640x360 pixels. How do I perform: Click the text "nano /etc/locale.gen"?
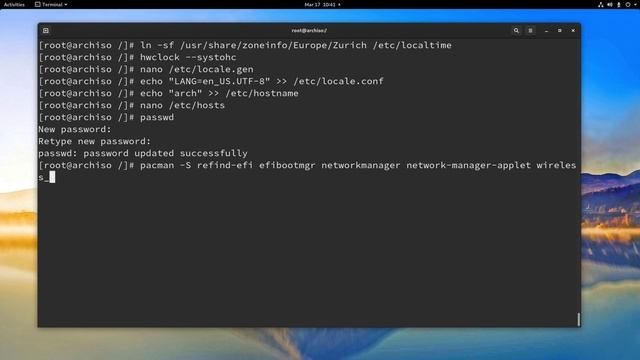coord(197,69)
